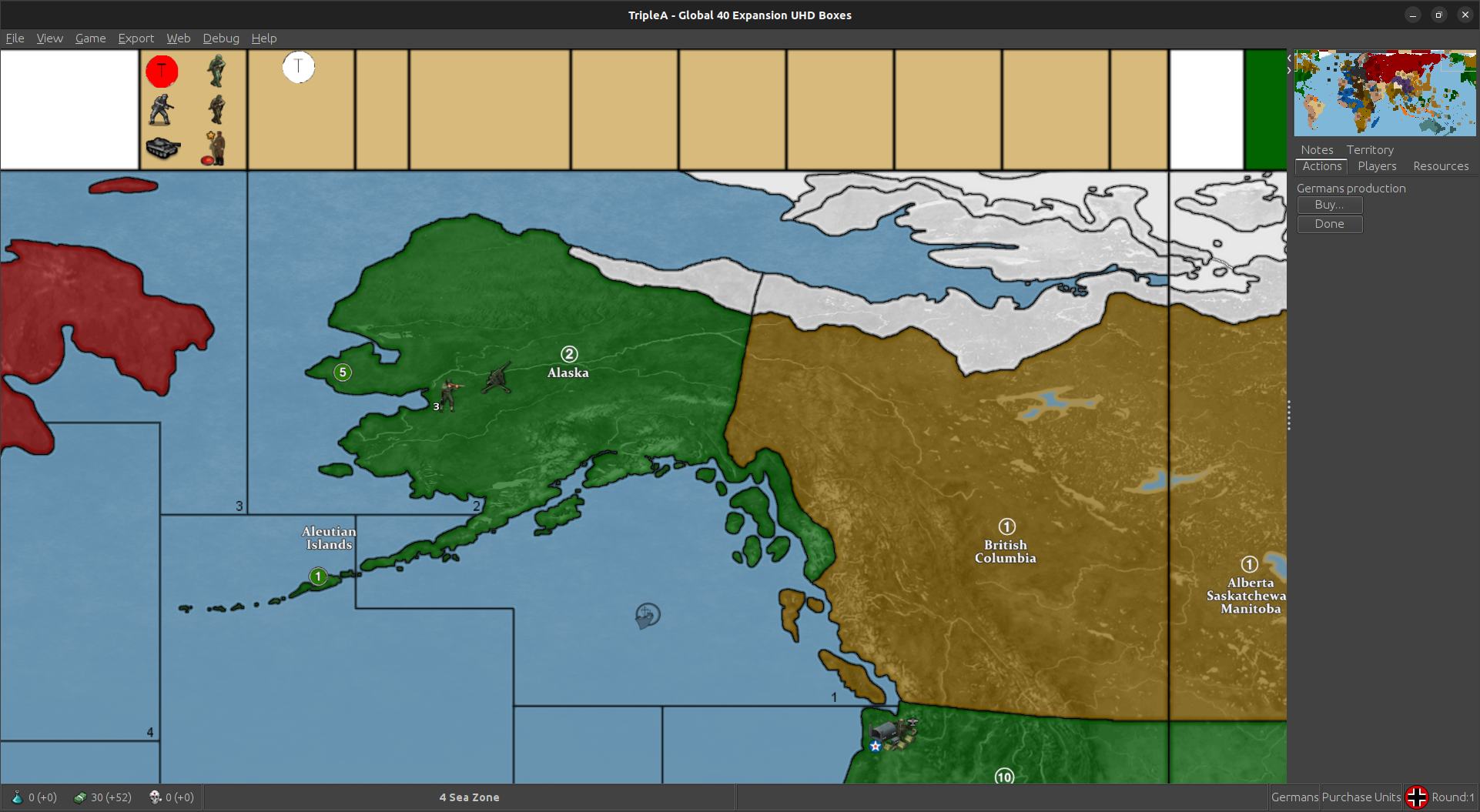
Task: Select the olive green infantry unit in box
Action: click(x=217, y=109)
